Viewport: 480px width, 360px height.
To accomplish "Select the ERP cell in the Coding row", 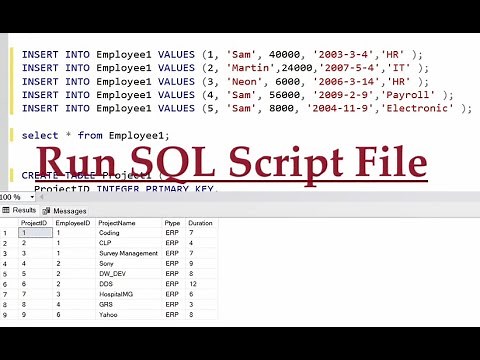I will 173,233.
